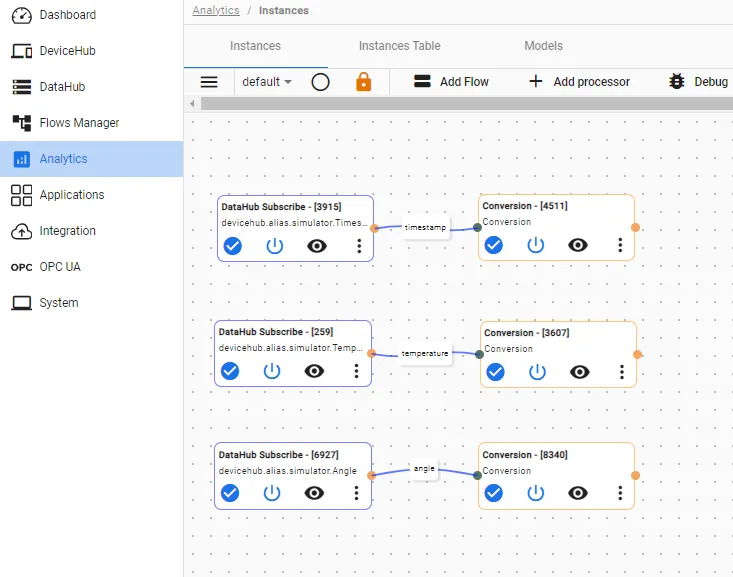Click eye icon on DataHub Subscribe [6927]

(314, 493)
